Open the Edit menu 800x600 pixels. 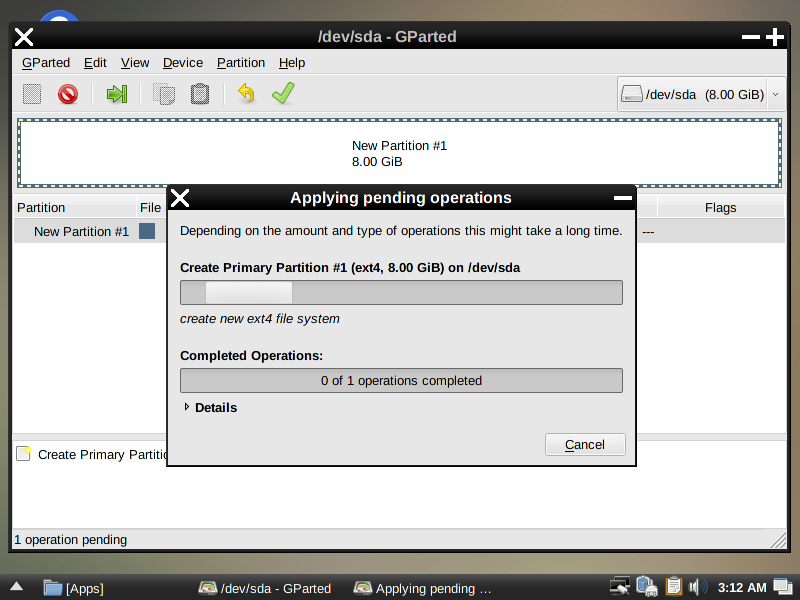pos(95,63)
